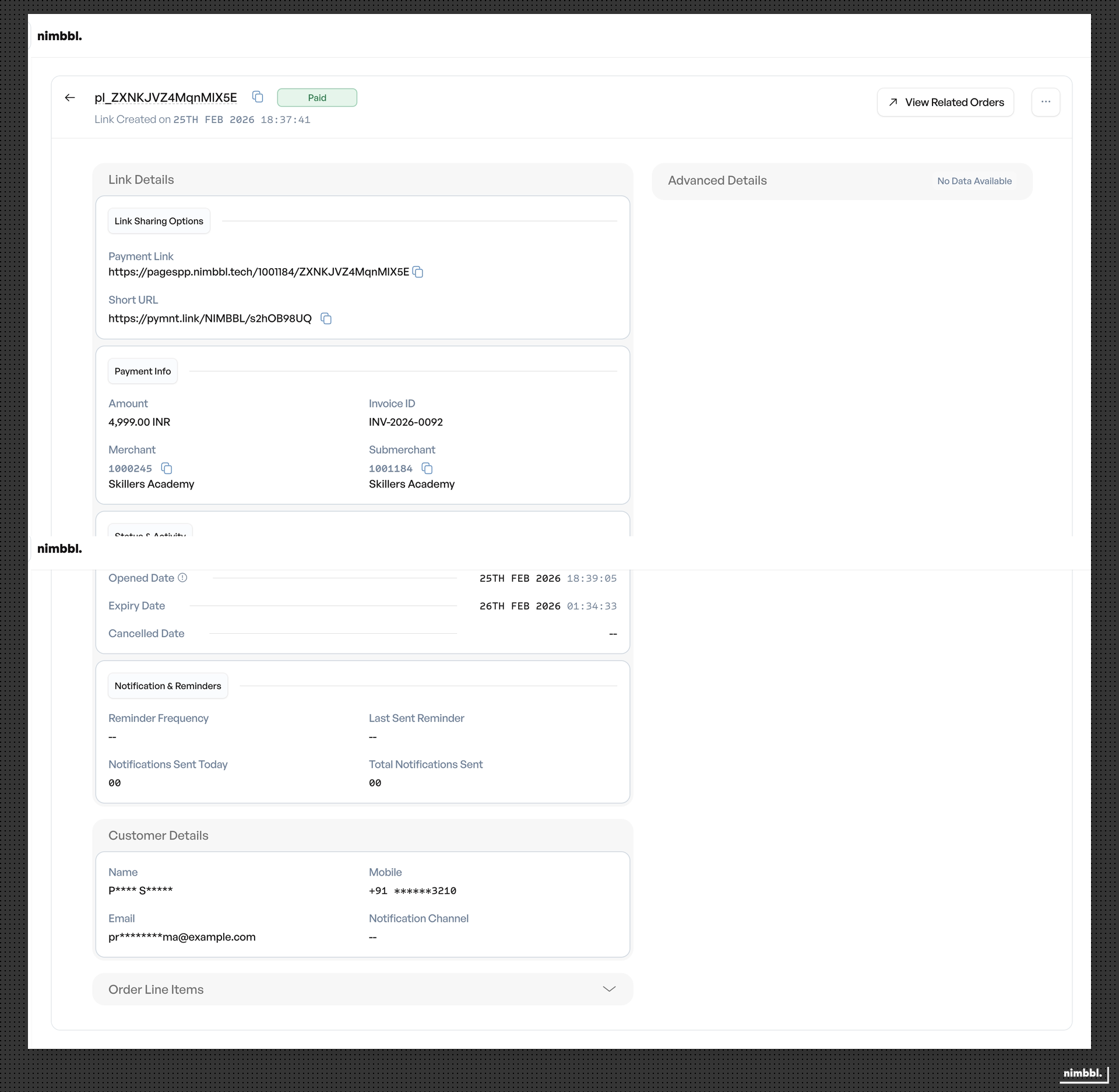Viewport: 1119px width, 1092px height.
Task: Open the three-dot overflow menu
Action: [1046, 102]
